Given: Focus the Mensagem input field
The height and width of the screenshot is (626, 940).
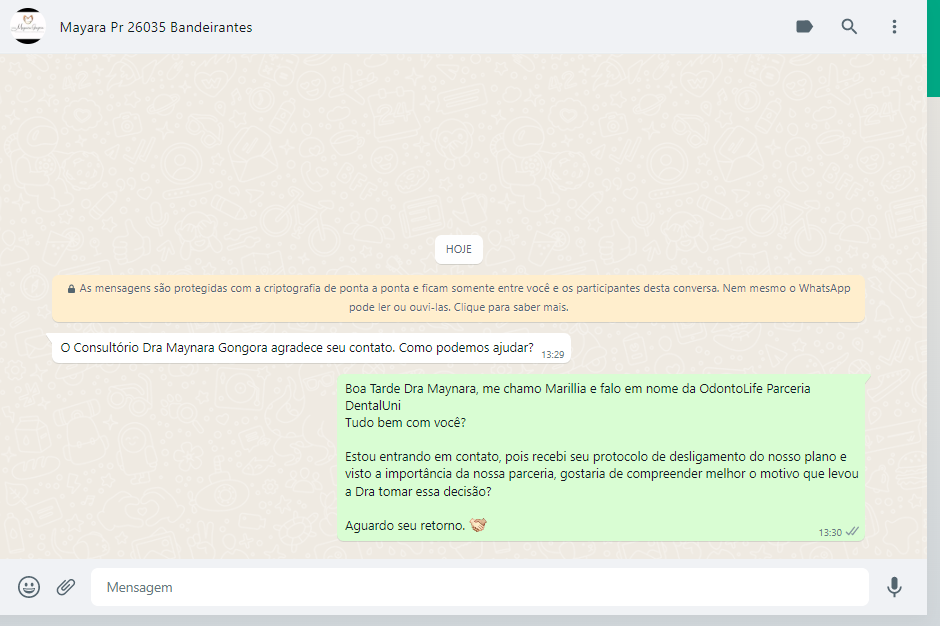Looking at the screenshot, I should [480, 587].
